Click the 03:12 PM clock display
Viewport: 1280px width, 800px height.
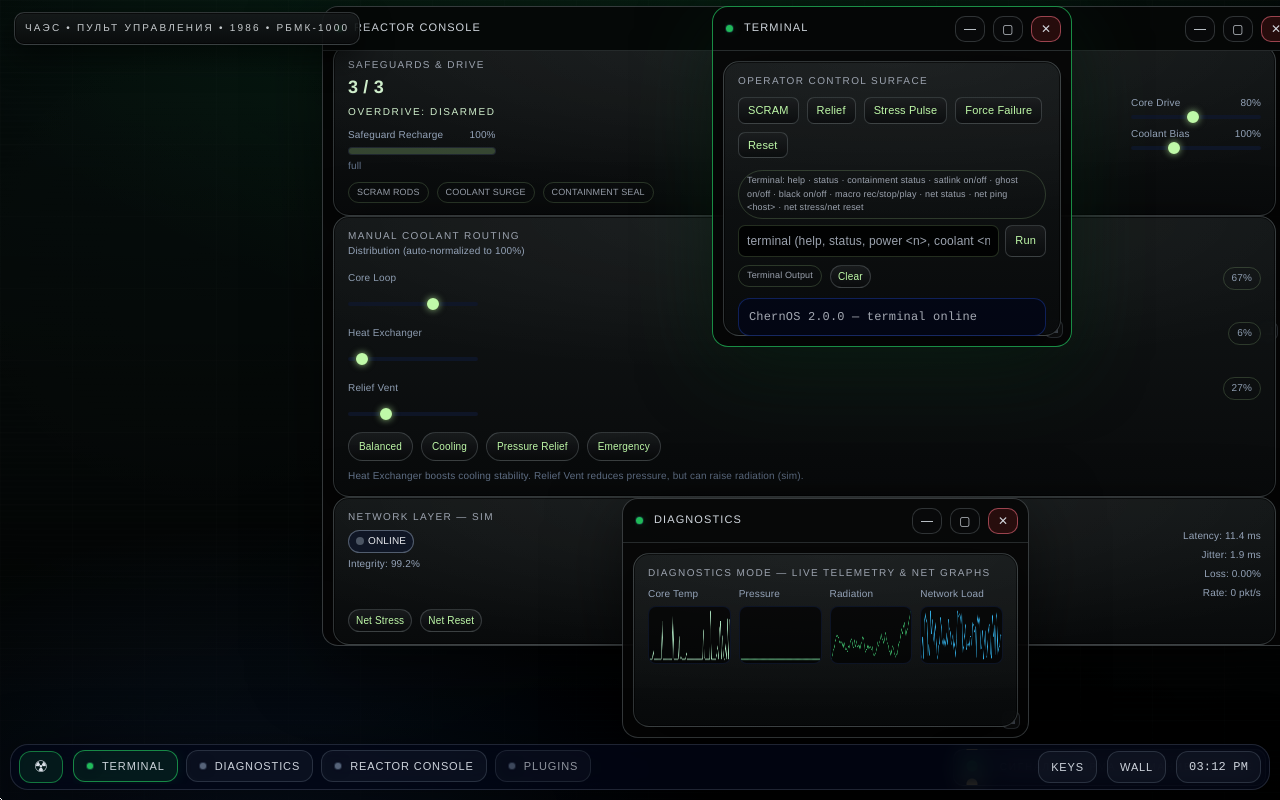(1218, 767)
